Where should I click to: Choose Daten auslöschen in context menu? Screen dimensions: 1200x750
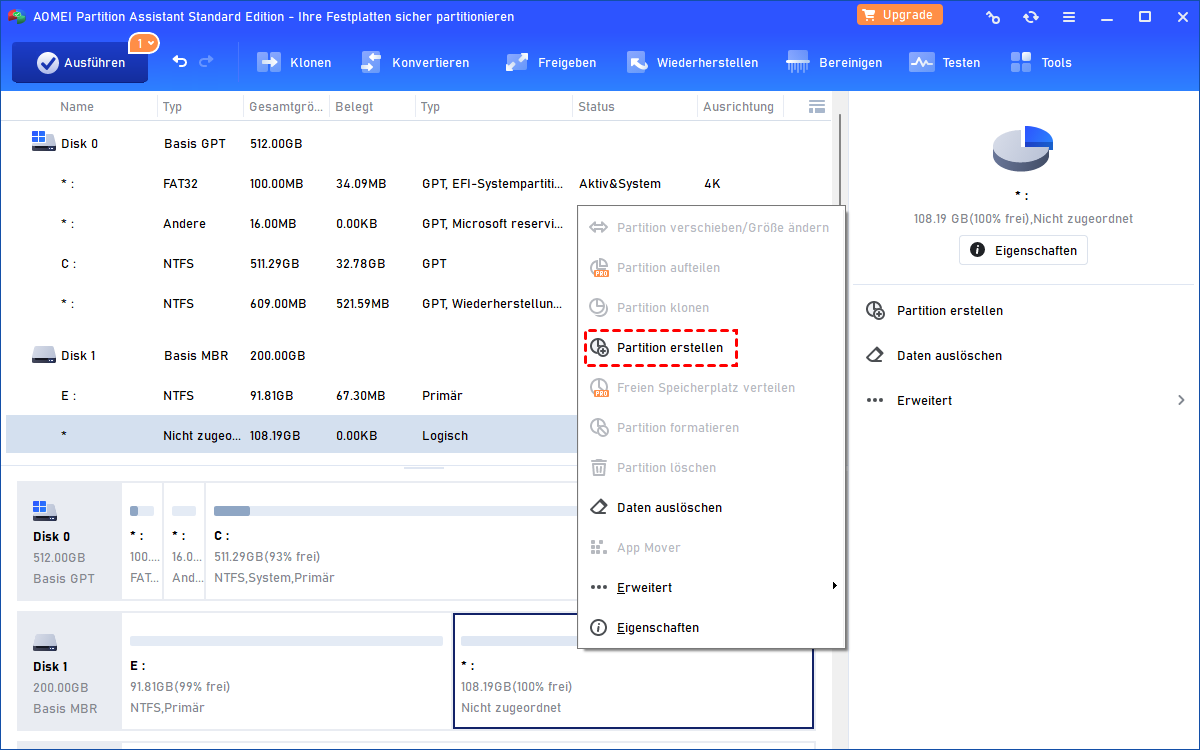coord(711,507)
